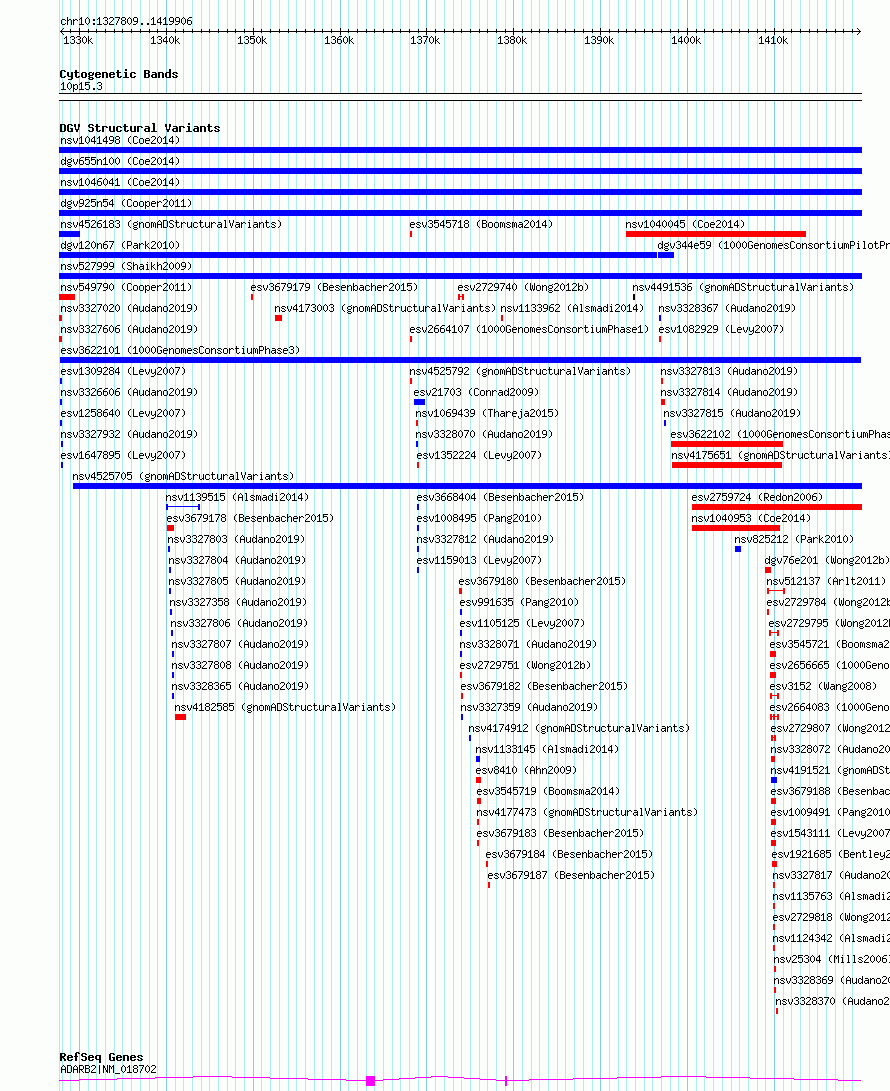890x1091 pixels.
Task: Click nsv3327358 (Audano2019) label
Action: click(x=238, y=602)
